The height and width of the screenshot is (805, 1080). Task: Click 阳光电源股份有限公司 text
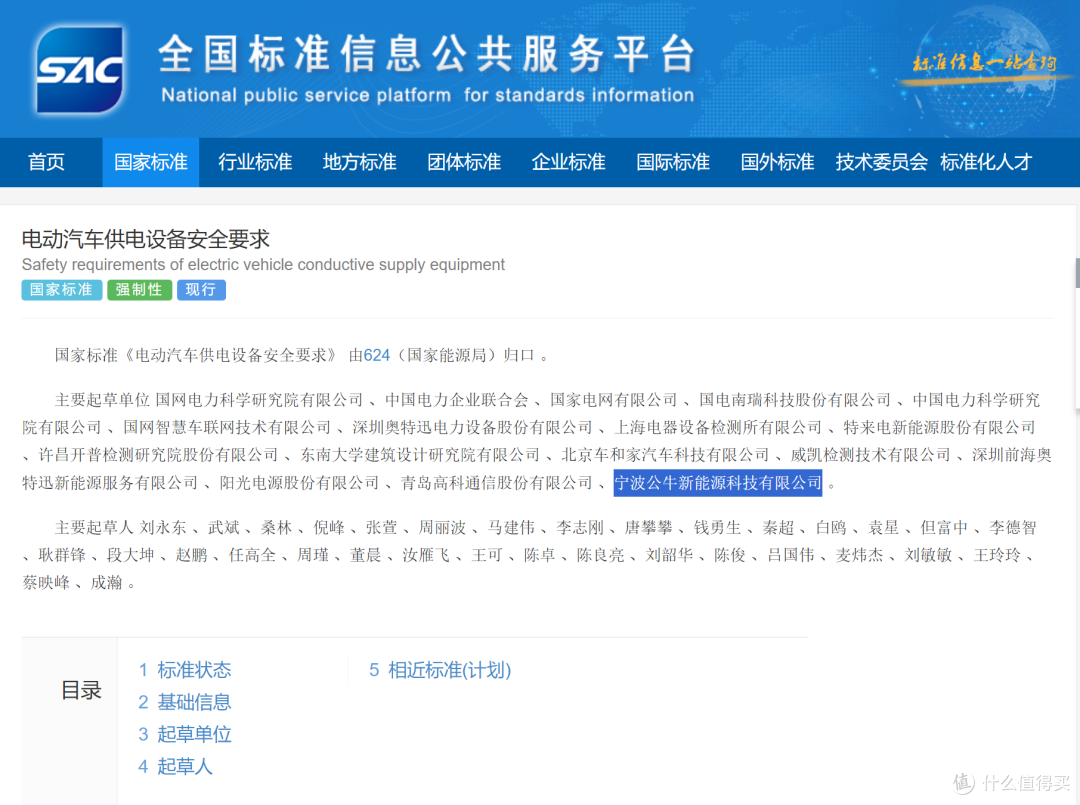click(x=300, y=483)
